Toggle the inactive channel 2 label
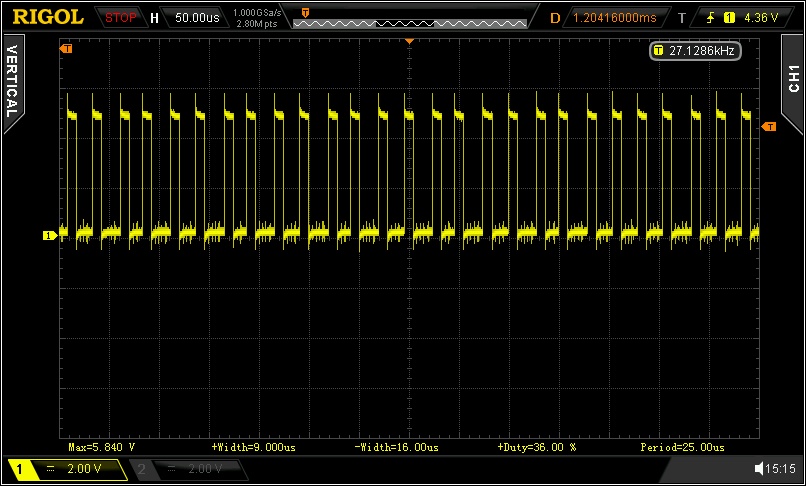 [187, 468]
